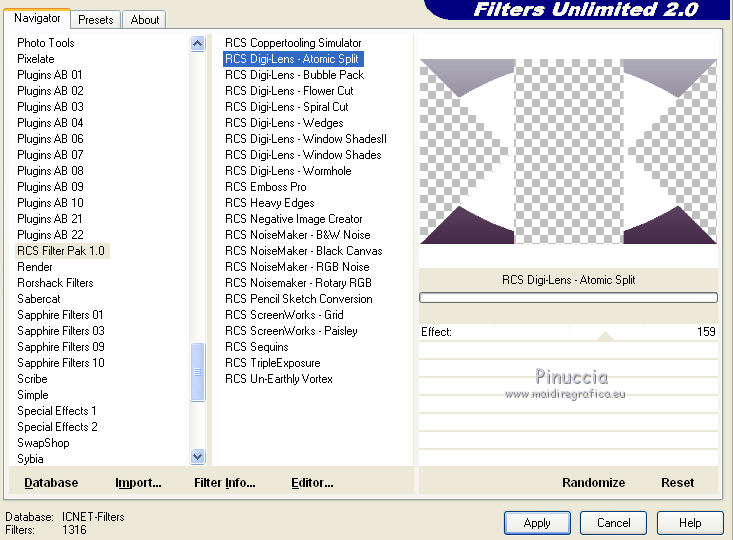
Task: Select Sybia category
Action: pos(30,459)
